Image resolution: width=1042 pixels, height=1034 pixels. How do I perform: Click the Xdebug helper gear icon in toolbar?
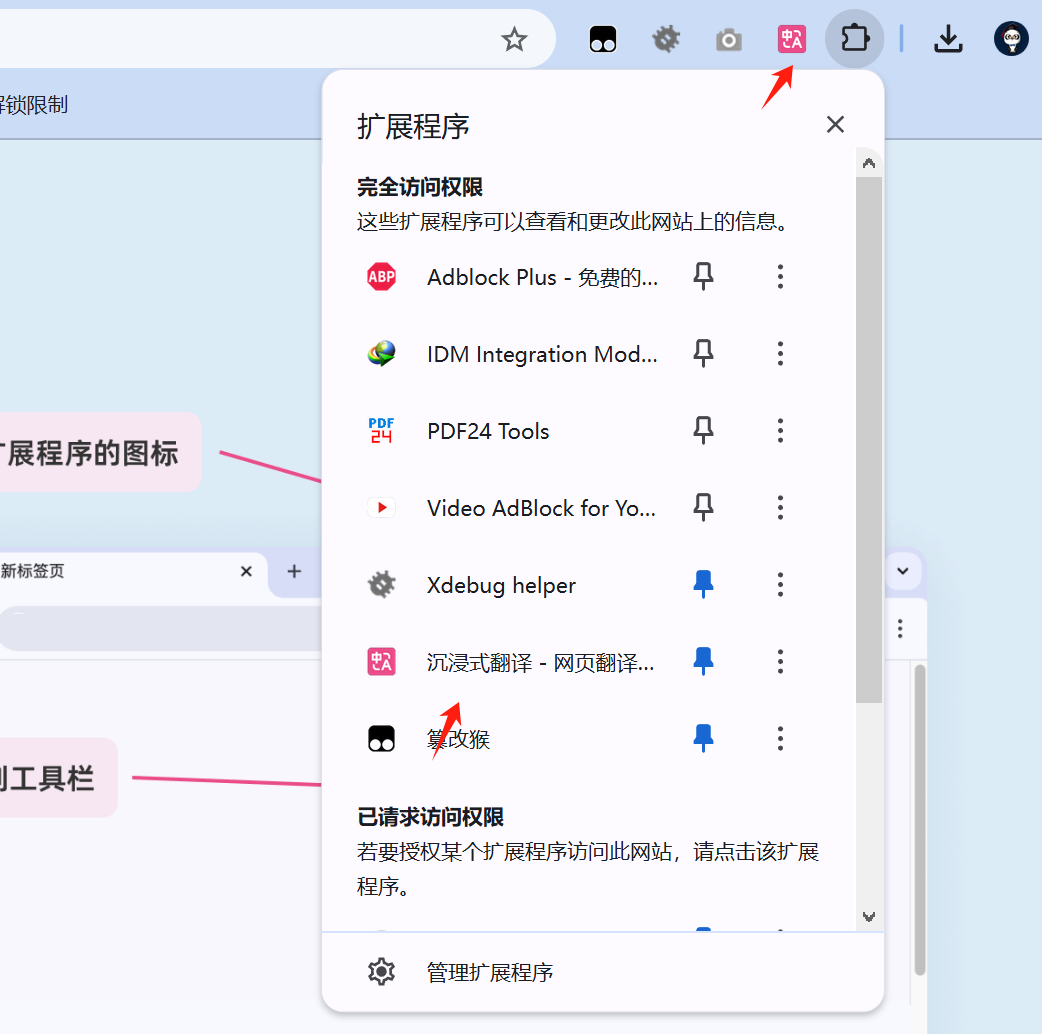[x=666, y=39]
